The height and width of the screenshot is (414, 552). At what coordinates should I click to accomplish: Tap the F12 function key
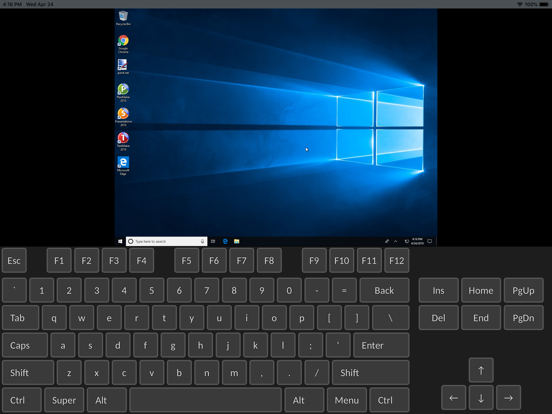[397, 261]
